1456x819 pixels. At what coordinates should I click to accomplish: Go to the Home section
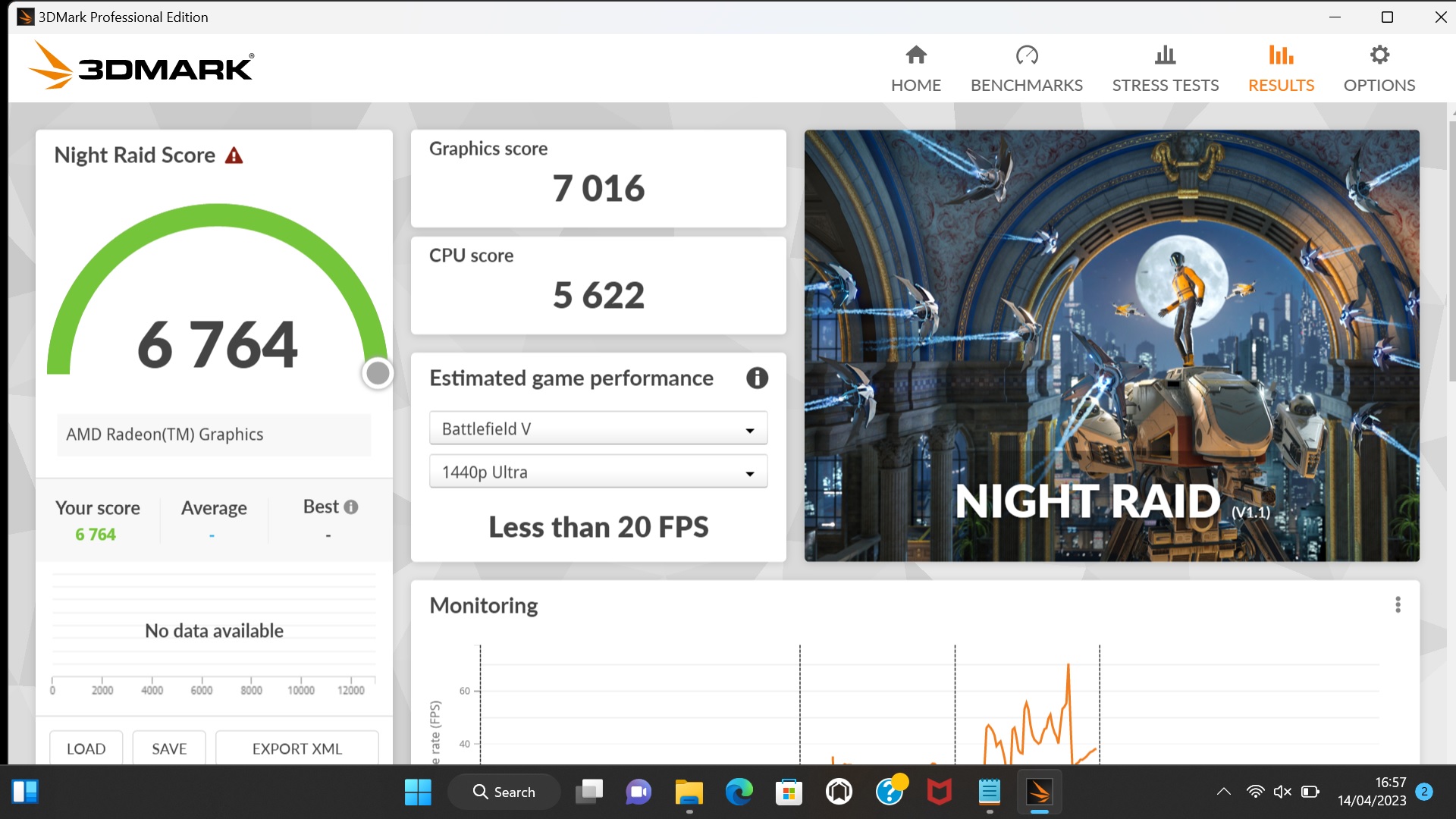tap(915, 68)
